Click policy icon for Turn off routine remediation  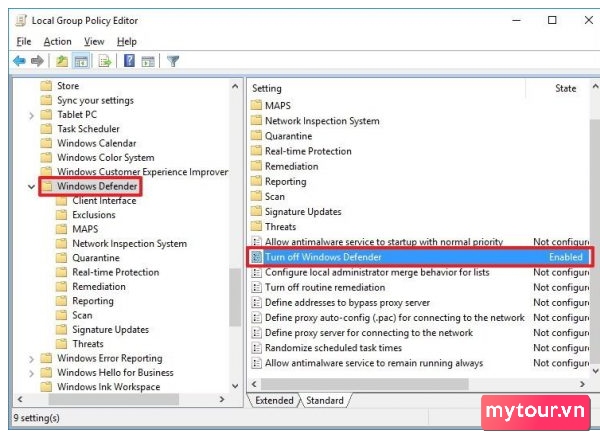coord(256,287)
